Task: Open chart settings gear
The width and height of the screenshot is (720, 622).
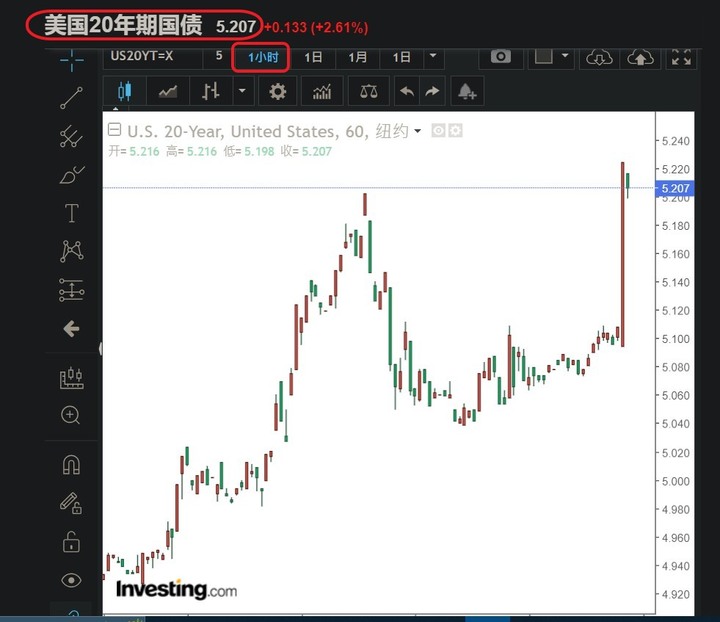Action: 277,91
